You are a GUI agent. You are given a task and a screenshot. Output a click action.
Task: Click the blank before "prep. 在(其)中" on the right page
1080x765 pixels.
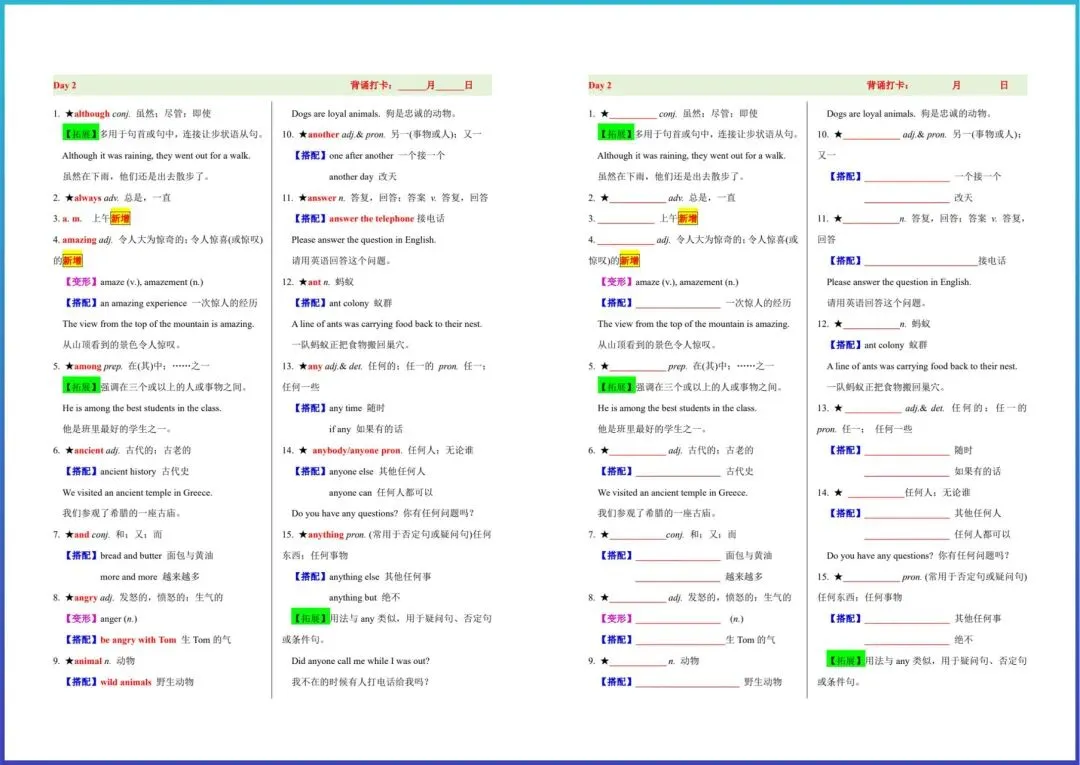pos(638,368)
